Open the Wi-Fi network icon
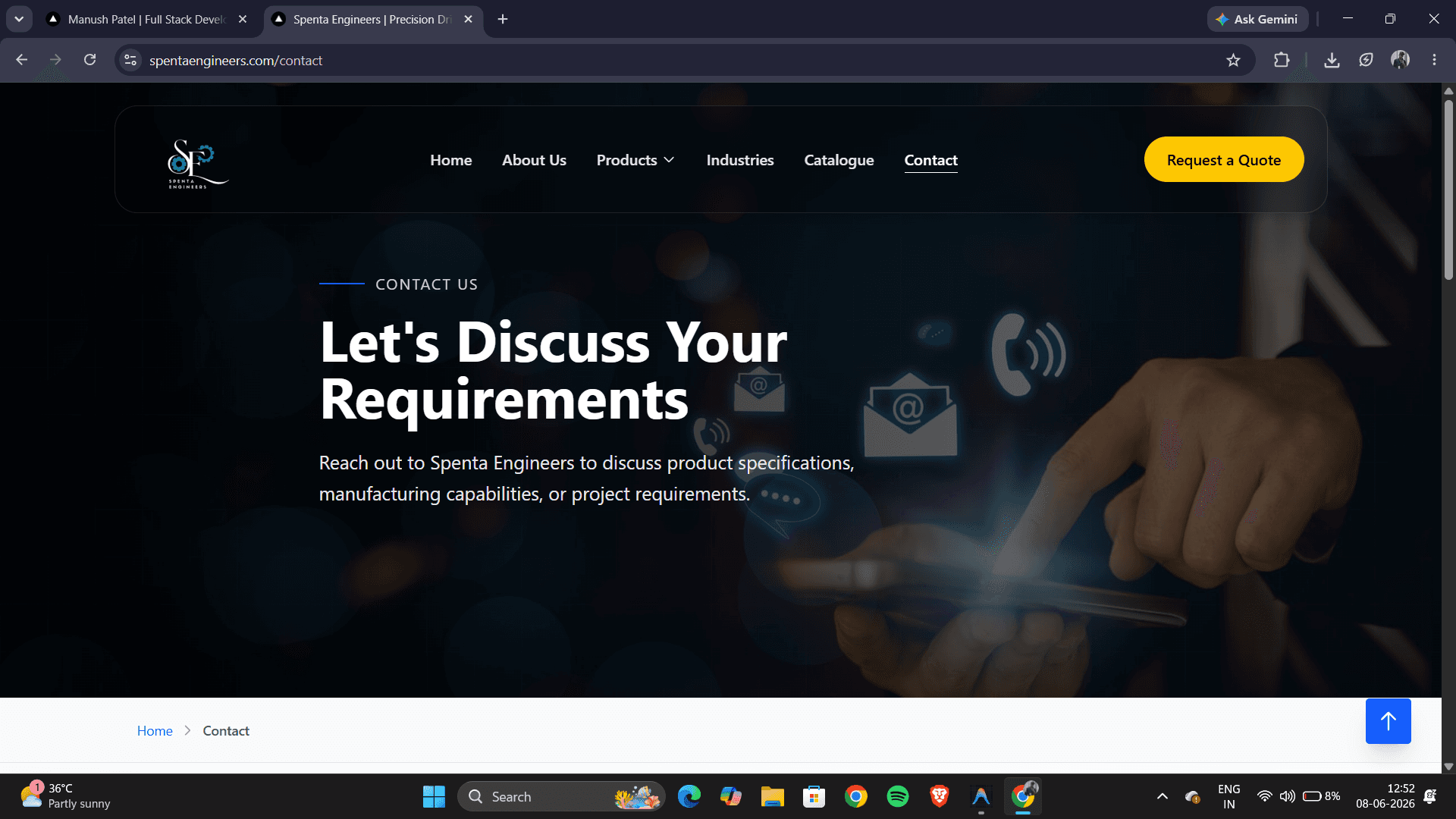 (1264, 796)
